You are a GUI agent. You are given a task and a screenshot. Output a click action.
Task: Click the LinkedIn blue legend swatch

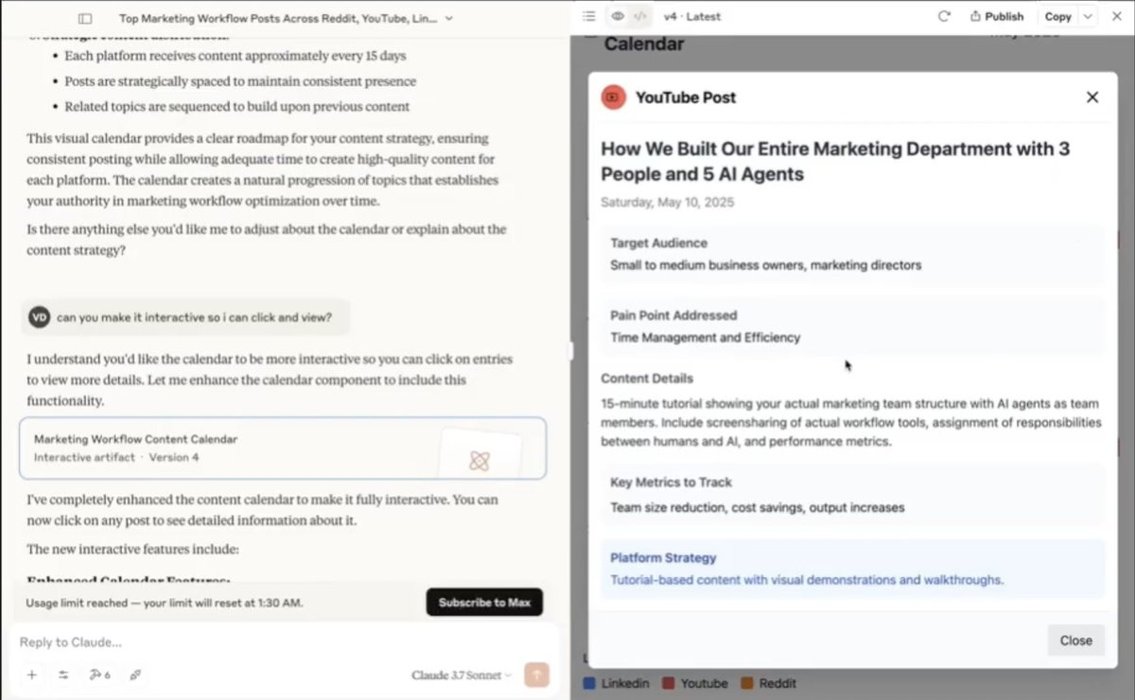tap(589, 683)
